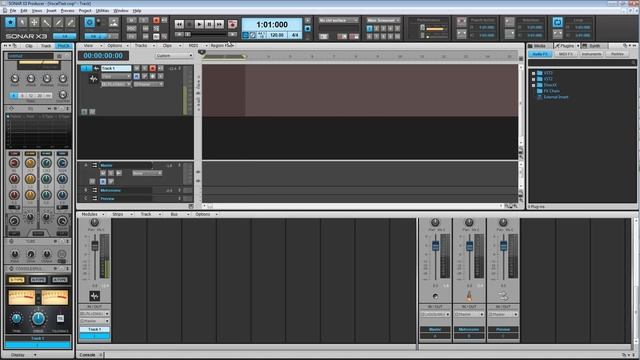Open the Mix Scene dropdown
The height and width of the screenshot is (360, 640).
coord(383,20)
